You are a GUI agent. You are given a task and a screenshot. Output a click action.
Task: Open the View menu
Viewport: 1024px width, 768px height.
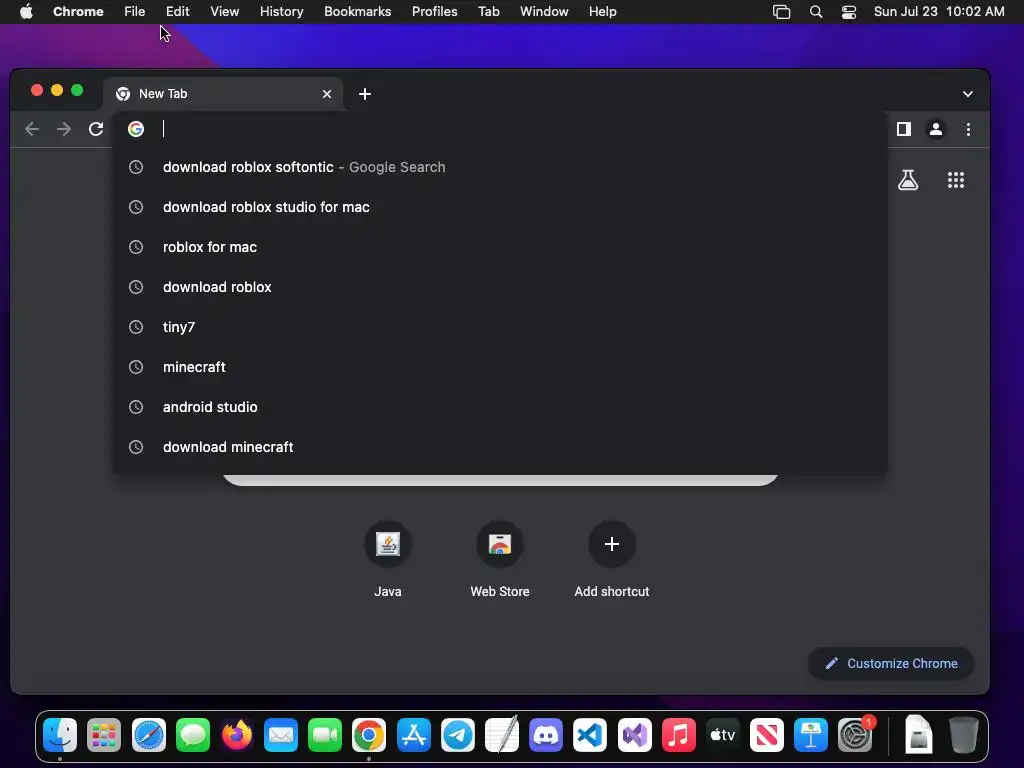pyautogui.click(x=224, y=12)
